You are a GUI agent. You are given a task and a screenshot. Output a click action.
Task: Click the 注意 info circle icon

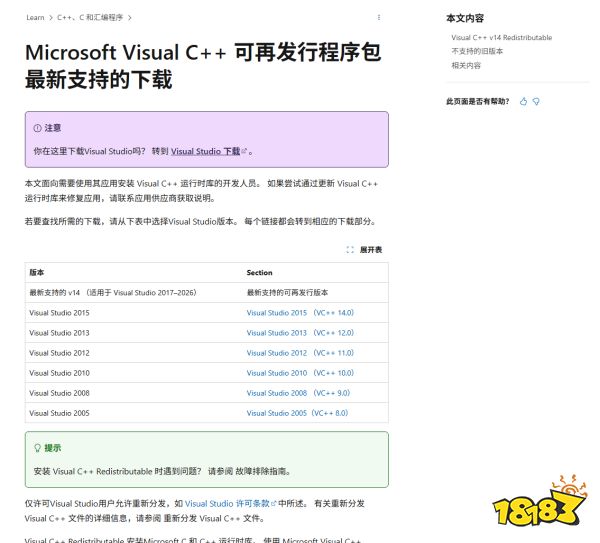click(37, 128)
